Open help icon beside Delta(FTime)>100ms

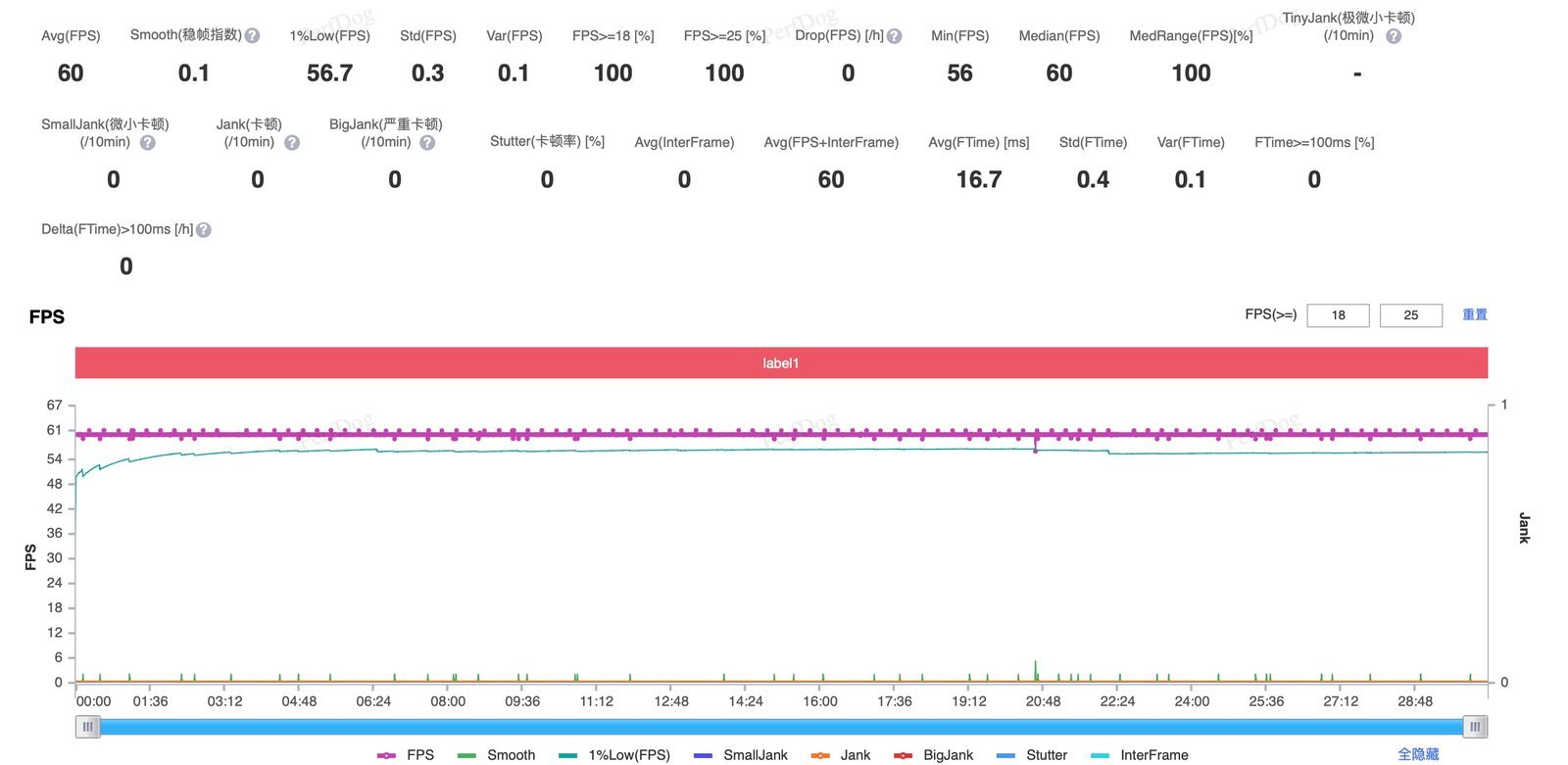[204, 230]
